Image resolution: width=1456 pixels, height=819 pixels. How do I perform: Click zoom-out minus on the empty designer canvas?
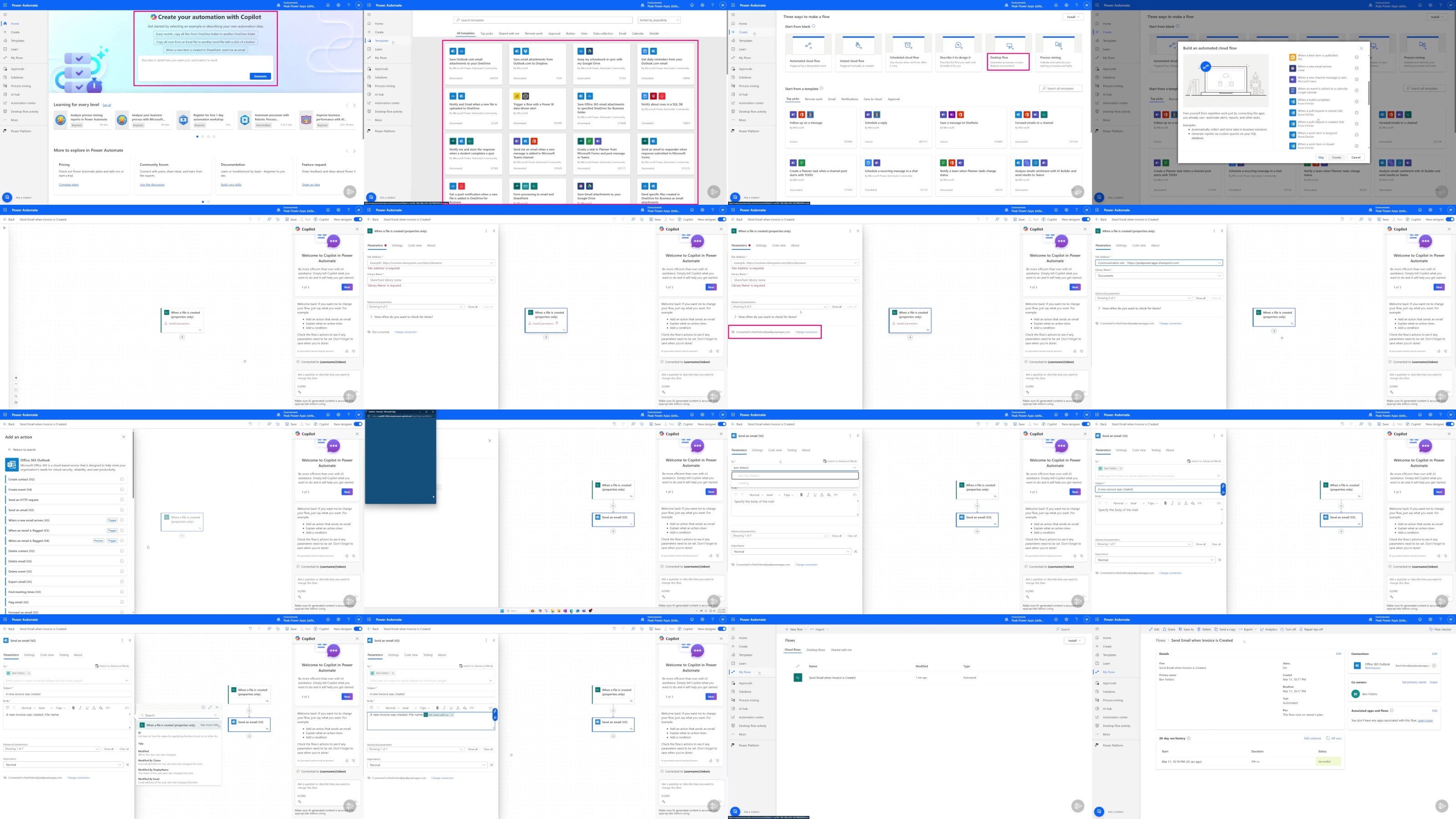click(x=16, y=384)
